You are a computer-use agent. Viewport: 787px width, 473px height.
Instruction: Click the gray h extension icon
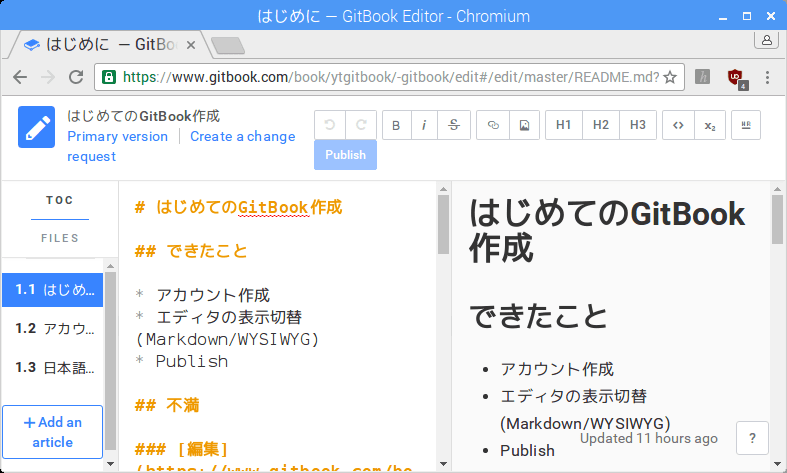(702, 77)
